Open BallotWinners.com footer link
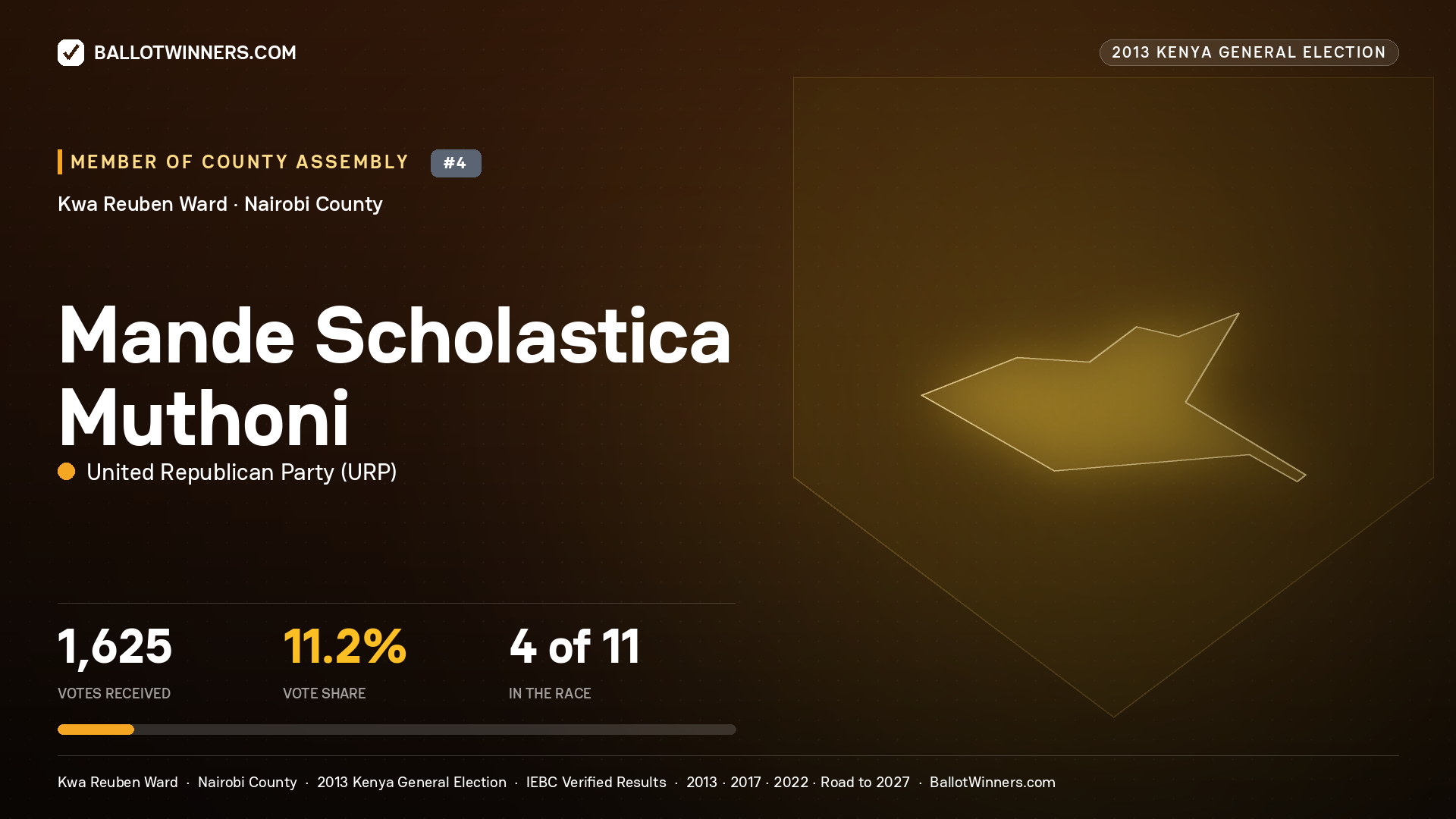 993,782
